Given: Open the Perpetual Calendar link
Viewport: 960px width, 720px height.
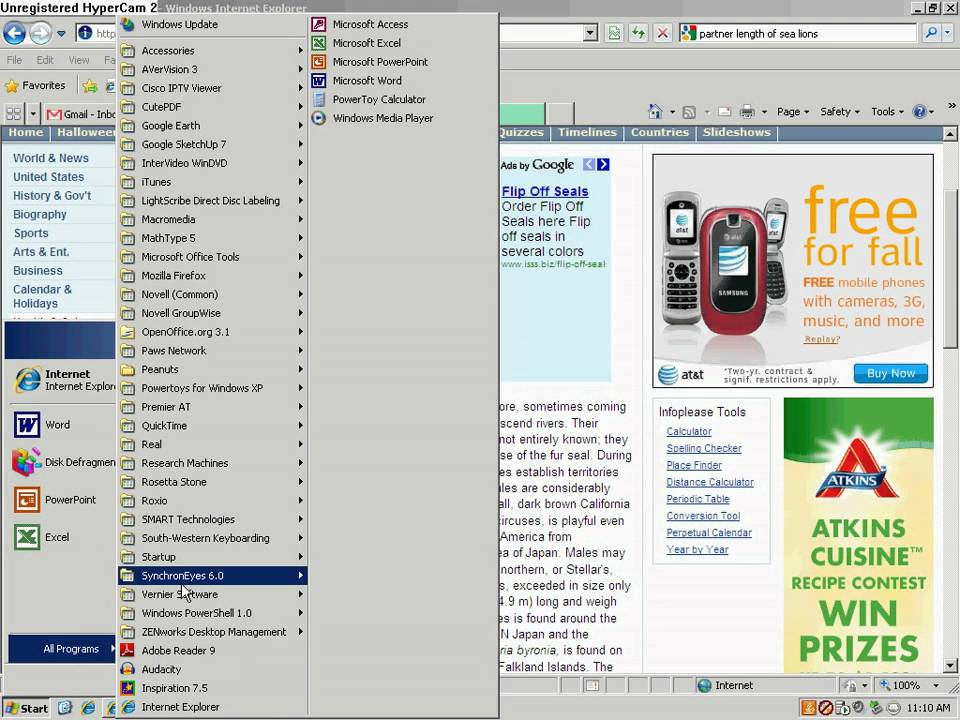Looking at the screenshot, I should pyautogui.click(x=709, y=533).
